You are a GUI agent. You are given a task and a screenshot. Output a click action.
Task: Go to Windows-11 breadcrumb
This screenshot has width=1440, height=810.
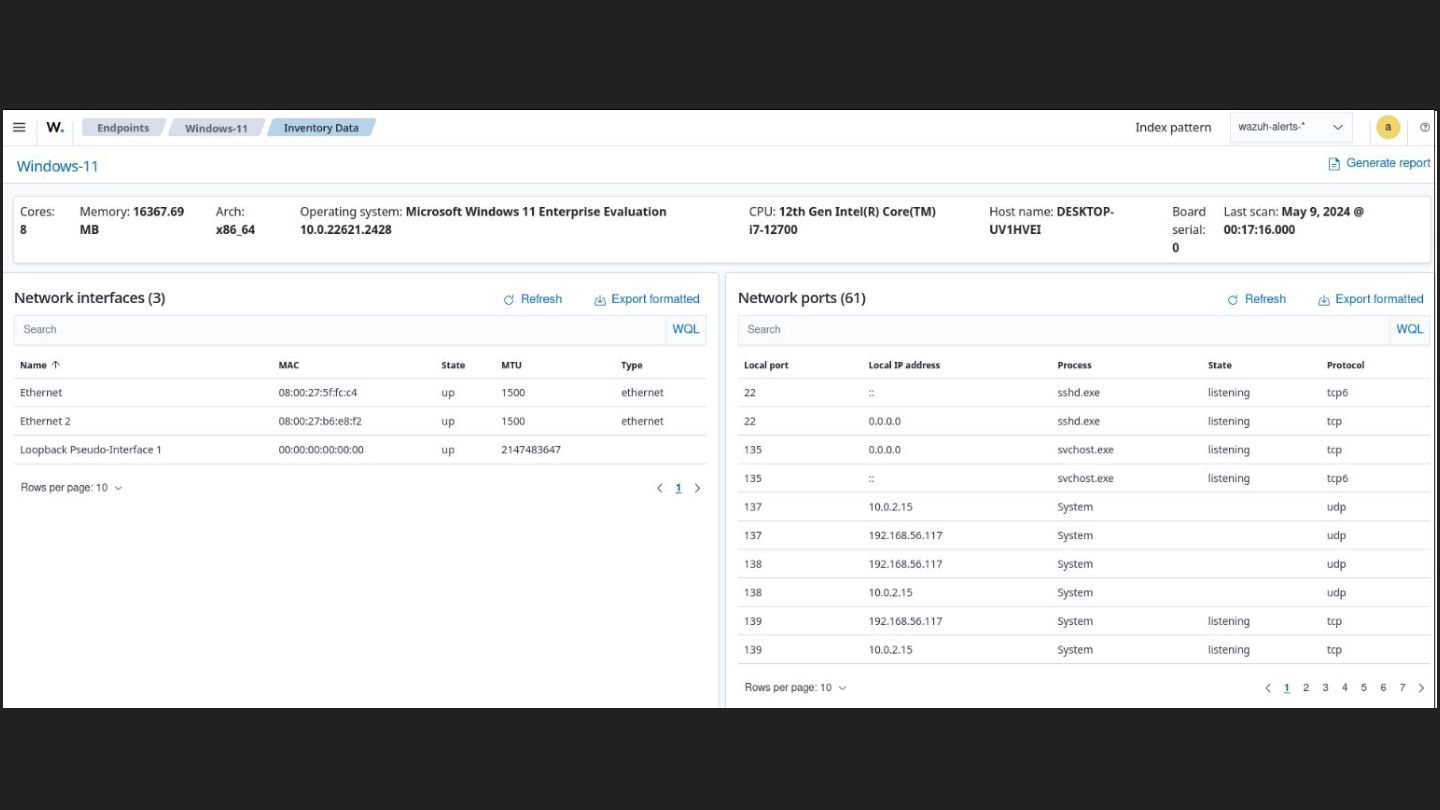[x=216, y=128]
